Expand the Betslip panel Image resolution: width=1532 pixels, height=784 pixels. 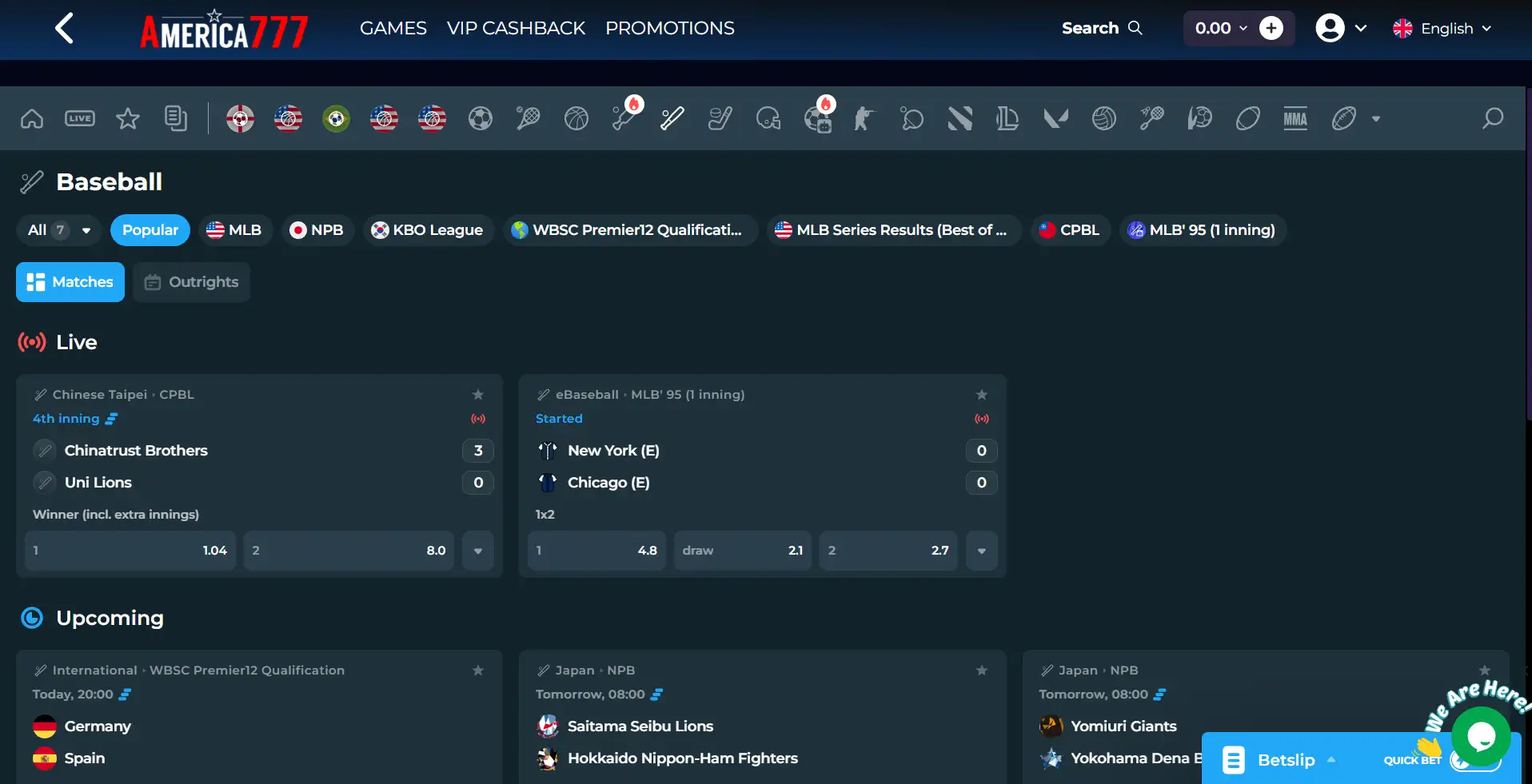coord(1287,760)
